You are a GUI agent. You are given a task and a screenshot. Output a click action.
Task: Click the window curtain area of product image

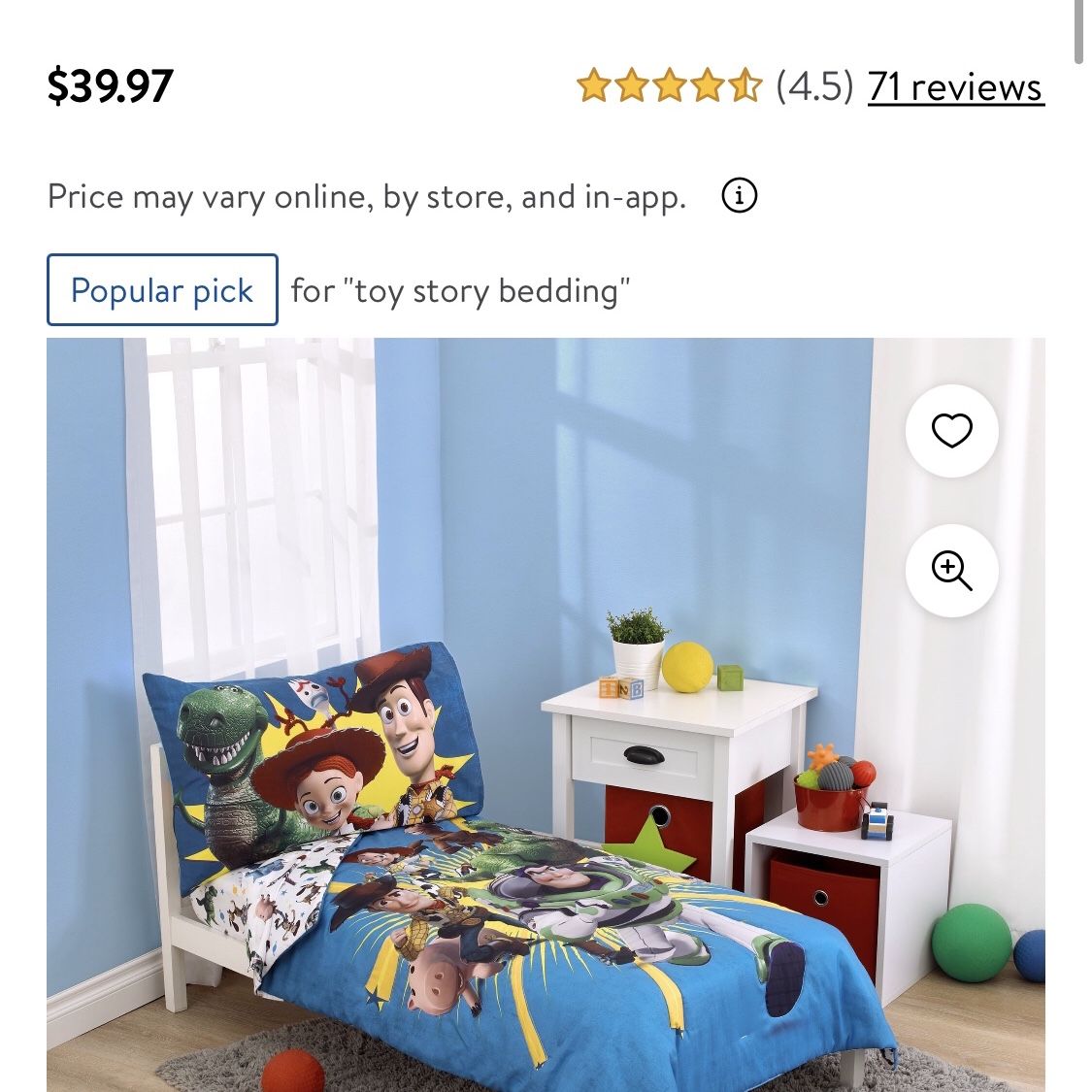coord(250,502)
